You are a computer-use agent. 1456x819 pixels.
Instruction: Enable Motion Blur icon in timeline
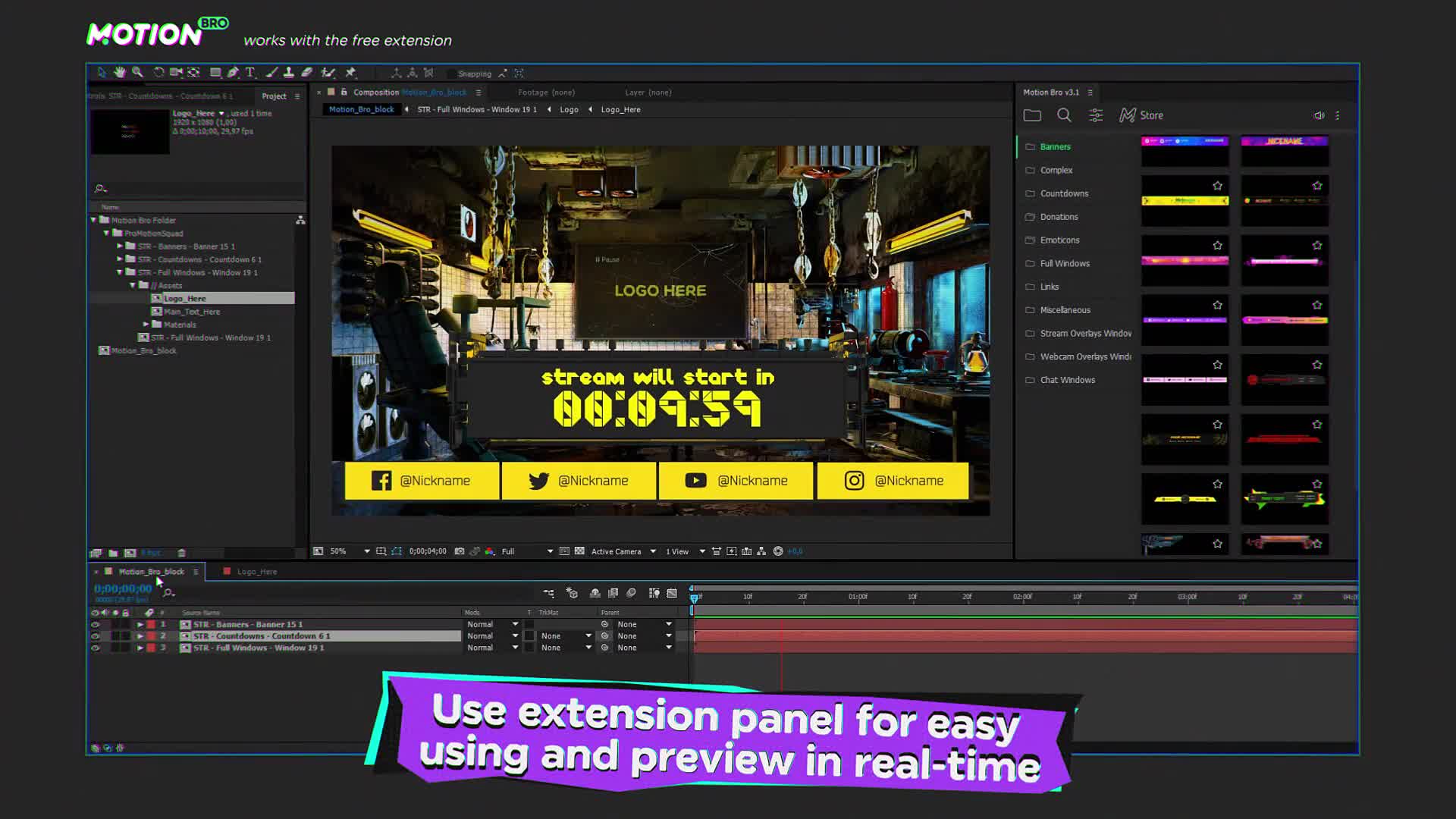631,593
